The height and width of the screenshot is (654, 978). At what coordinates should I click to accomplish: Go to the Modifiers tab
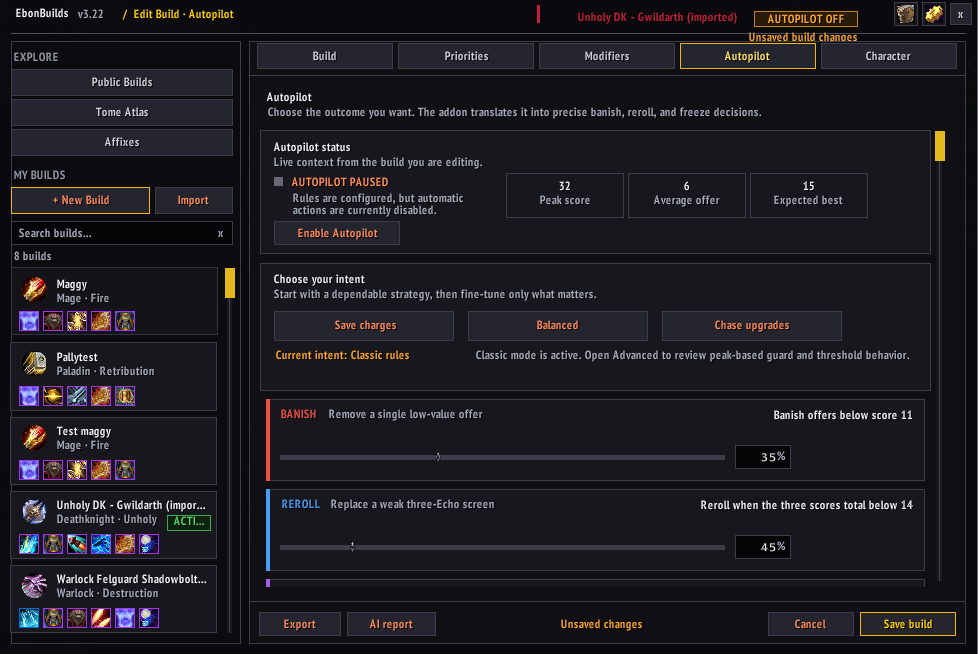(606, 56)
